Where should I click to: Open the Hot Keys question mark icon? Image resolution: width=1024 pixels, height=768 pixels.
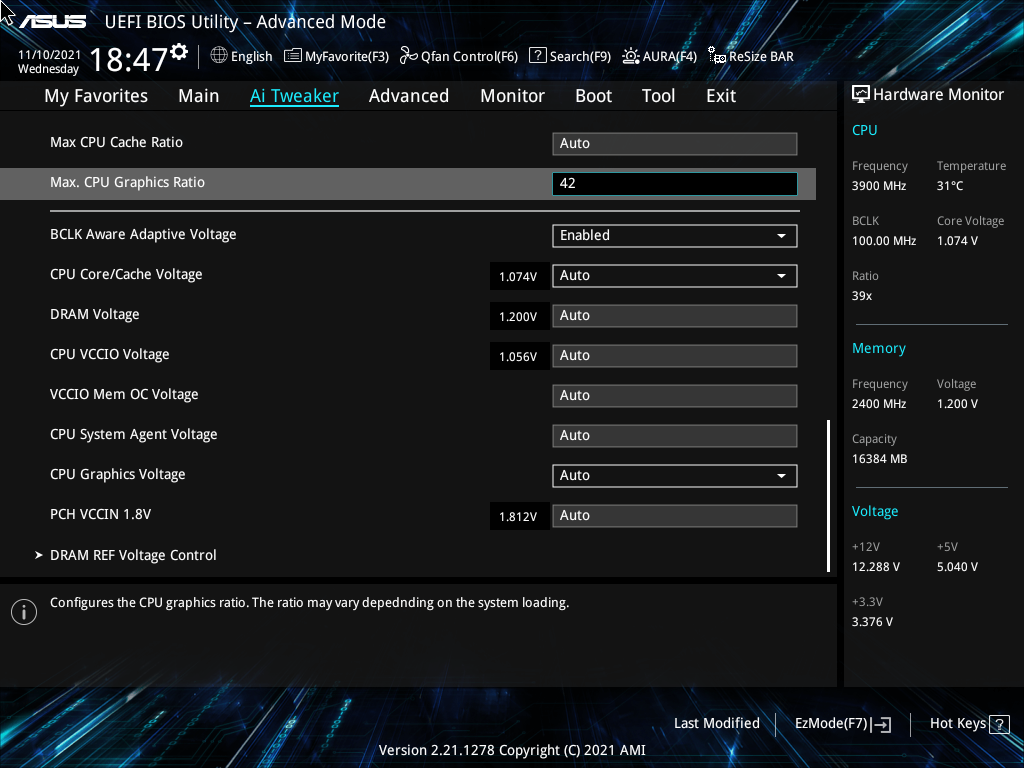point(999,724)
